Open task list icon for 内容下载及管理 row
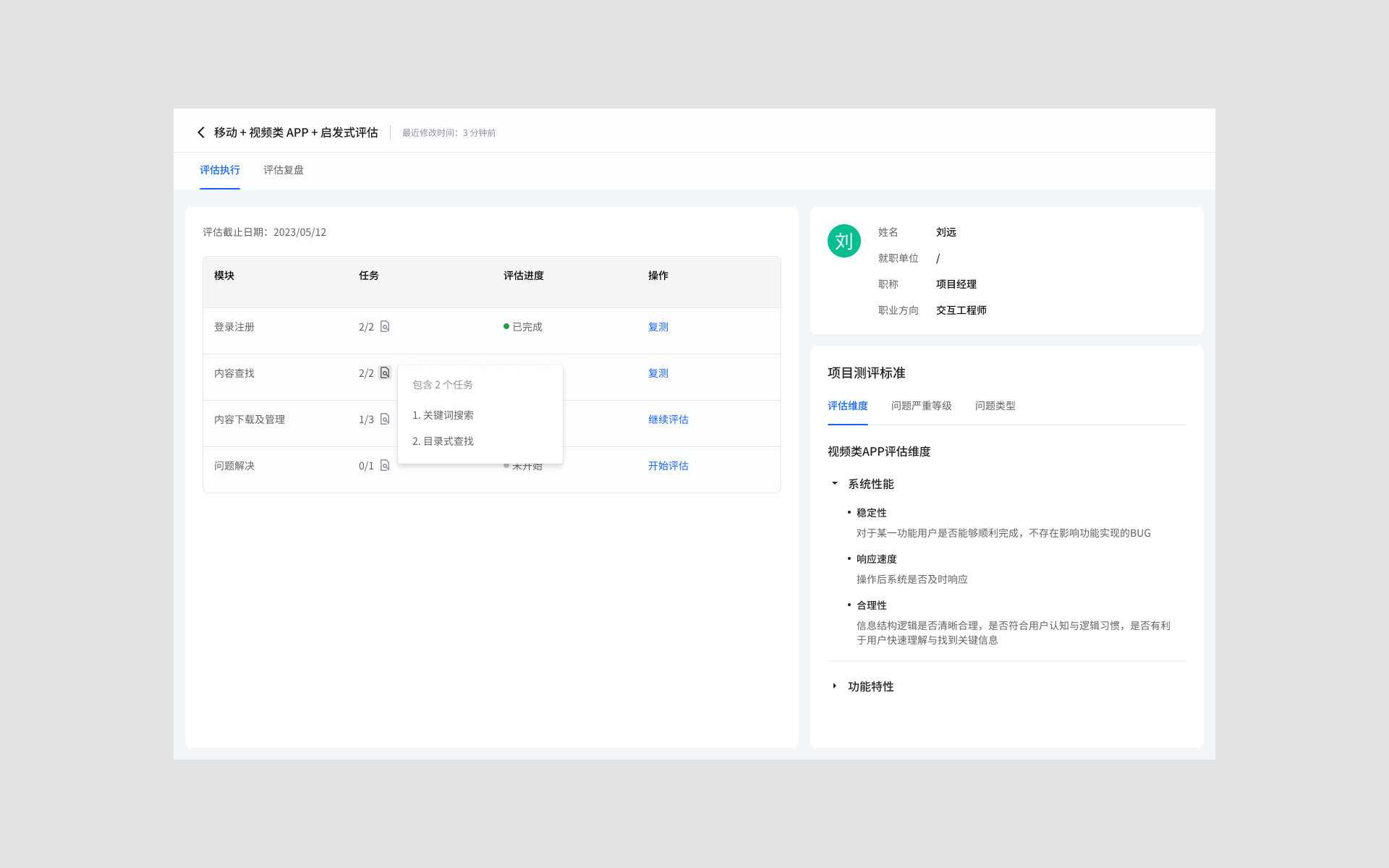Image resolution: width=1389 pixels, height=868 pixels. [385, 420]
